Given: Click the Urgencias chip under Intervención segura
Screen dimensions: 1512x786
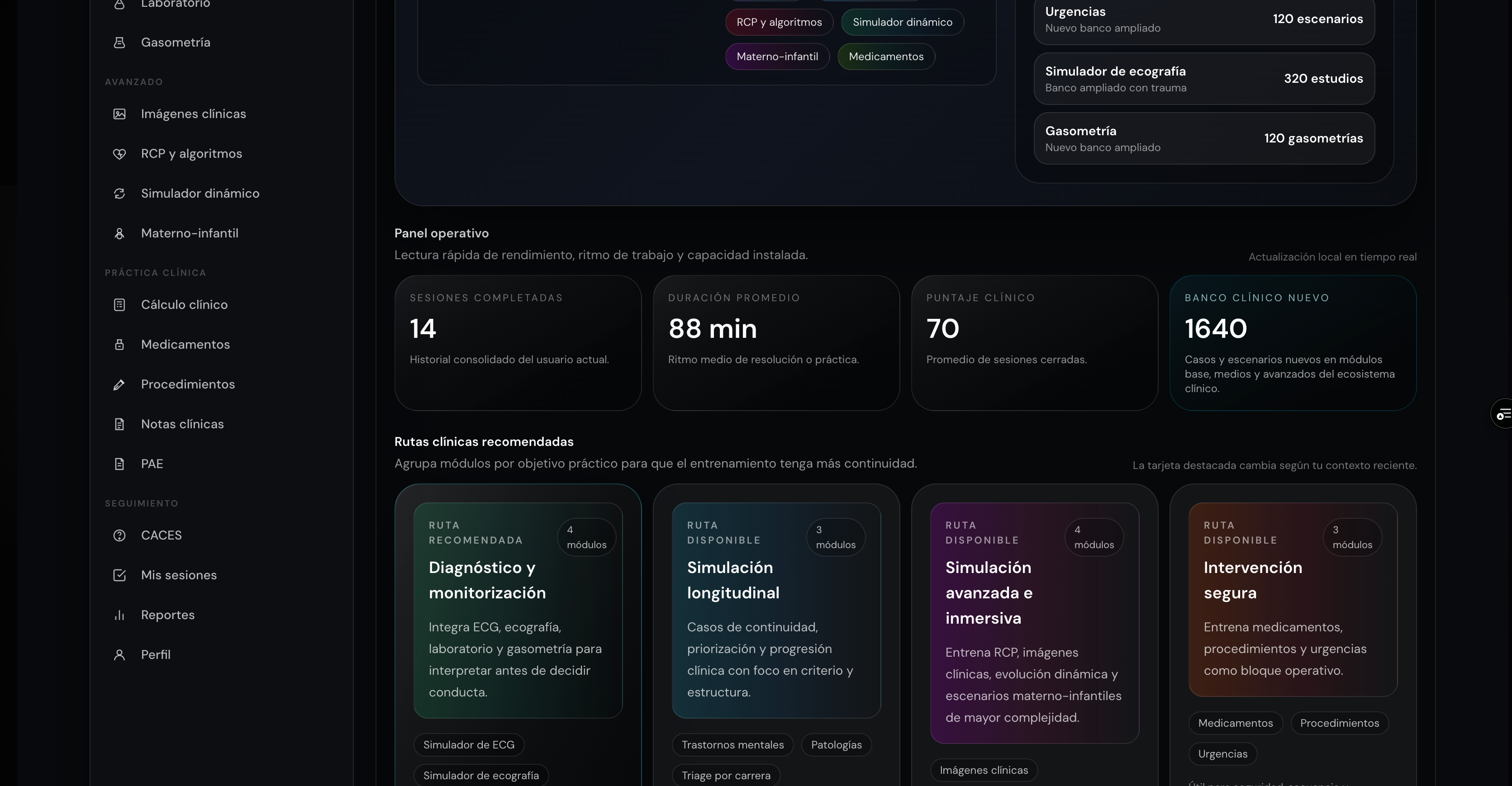Looking at the screenshot, I should [x=1222, y=754].
